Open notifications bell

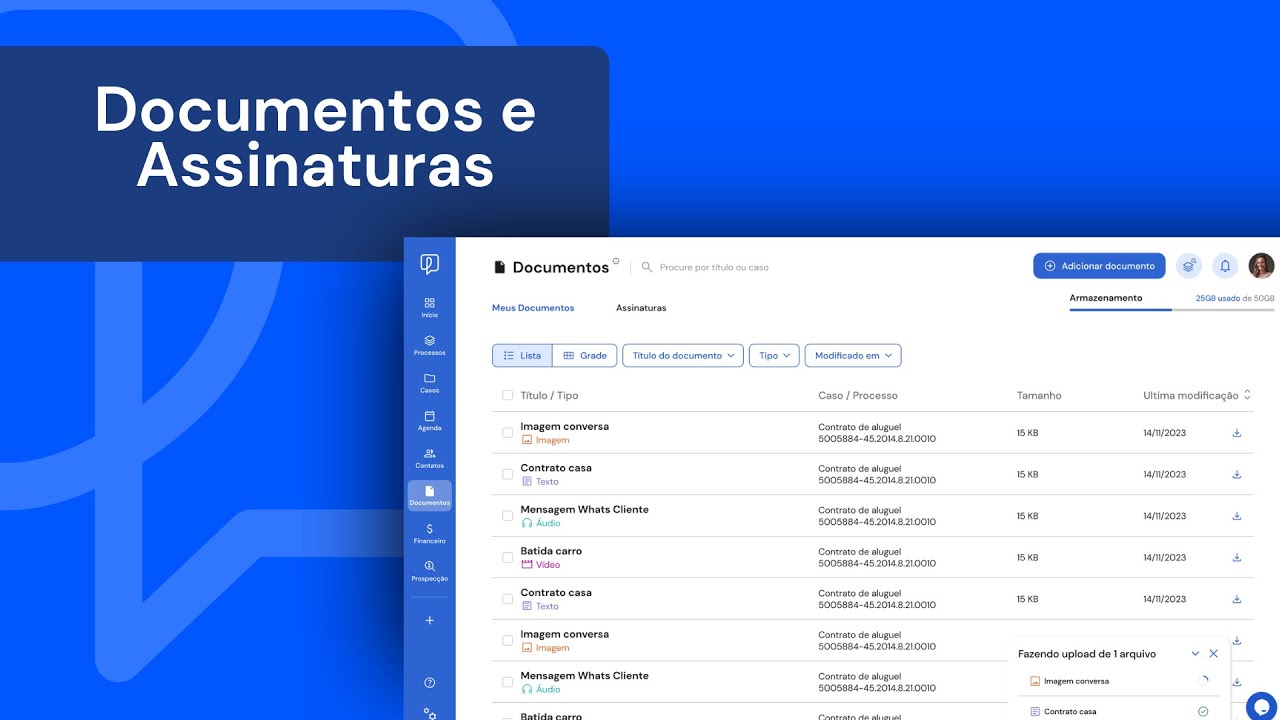coord(1225,266)
